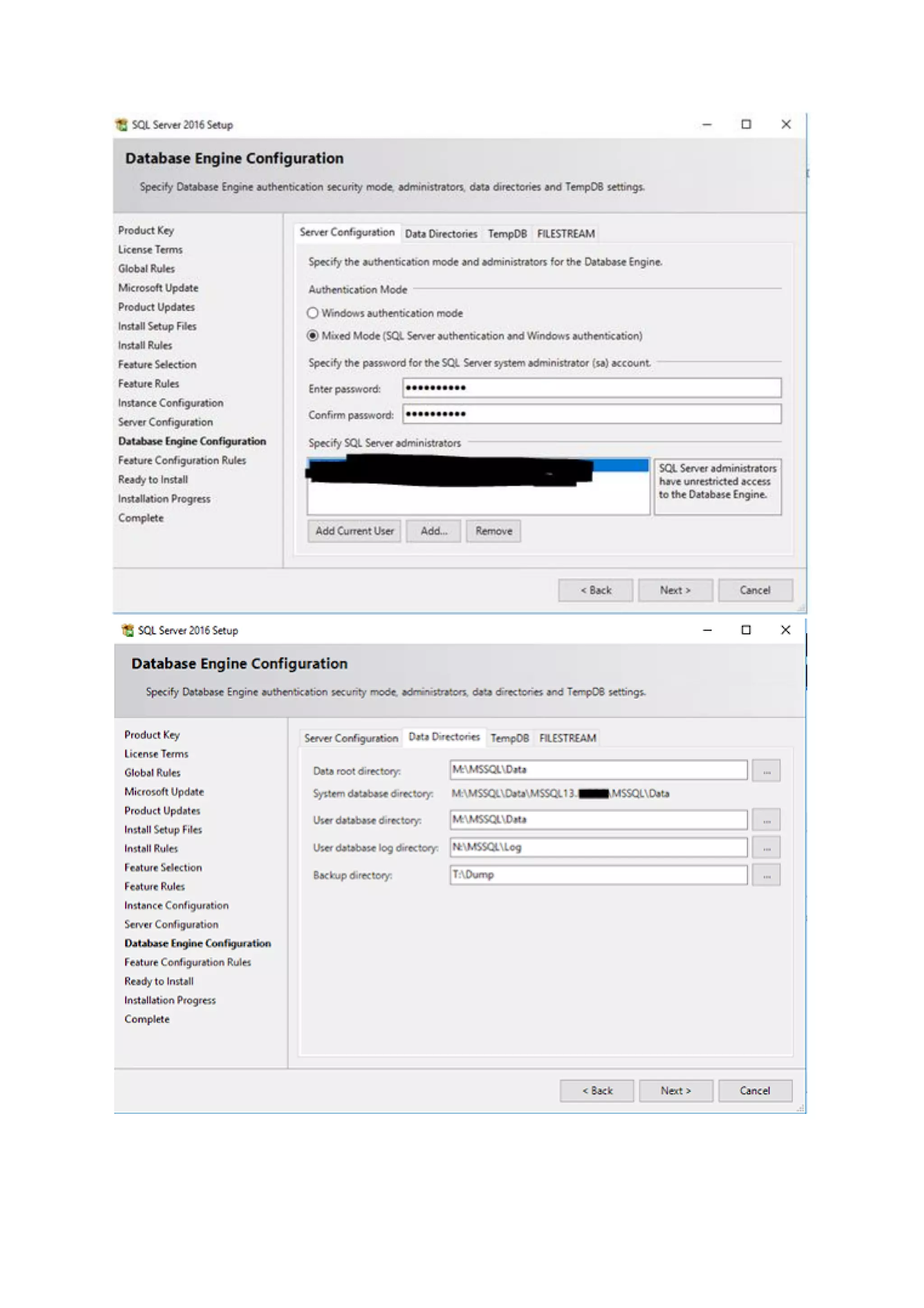
Task: Select Windows authentication mode
Action: [313, 313]
